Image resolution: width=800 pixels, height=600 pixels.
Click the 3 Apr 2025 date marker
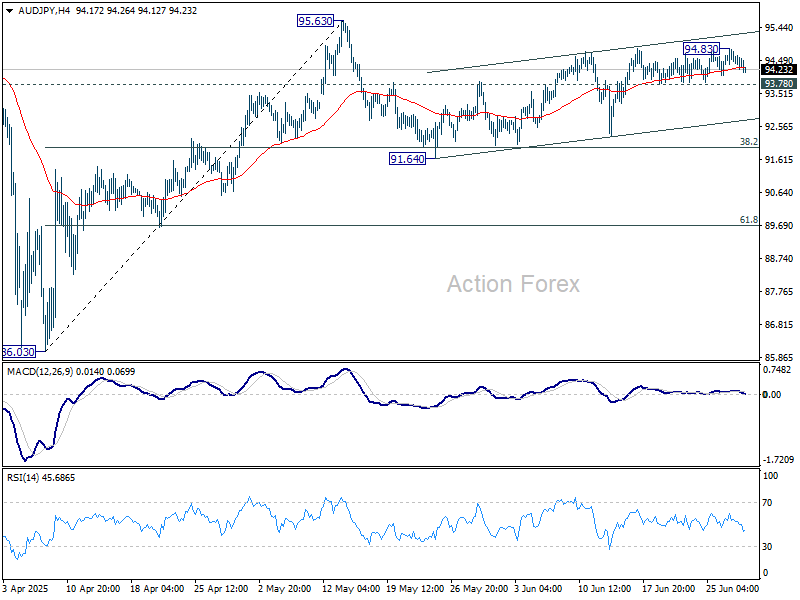(x=24, y=588)
